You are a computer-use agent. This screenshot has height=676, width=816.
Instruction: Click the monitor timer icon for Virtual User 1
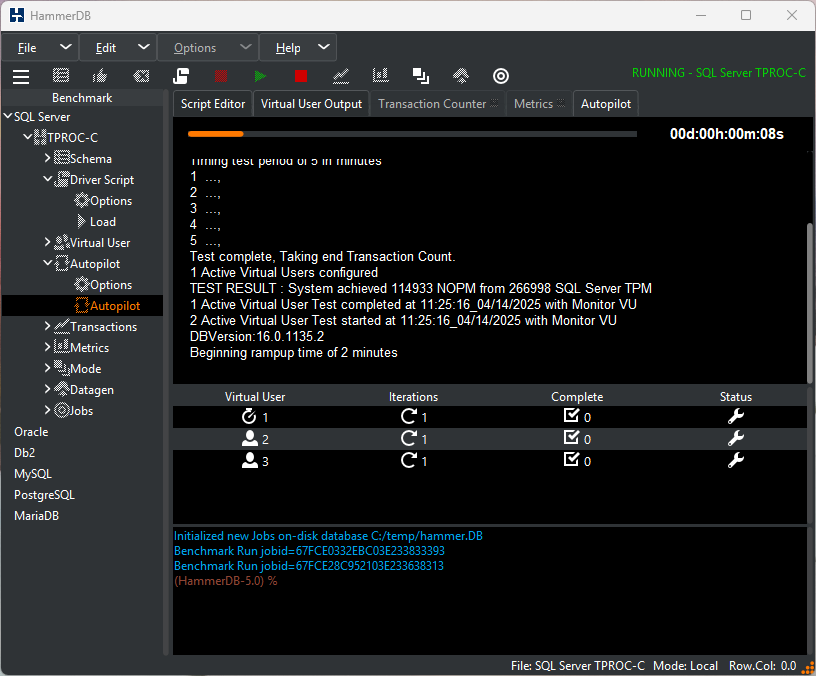coord(249,416)
